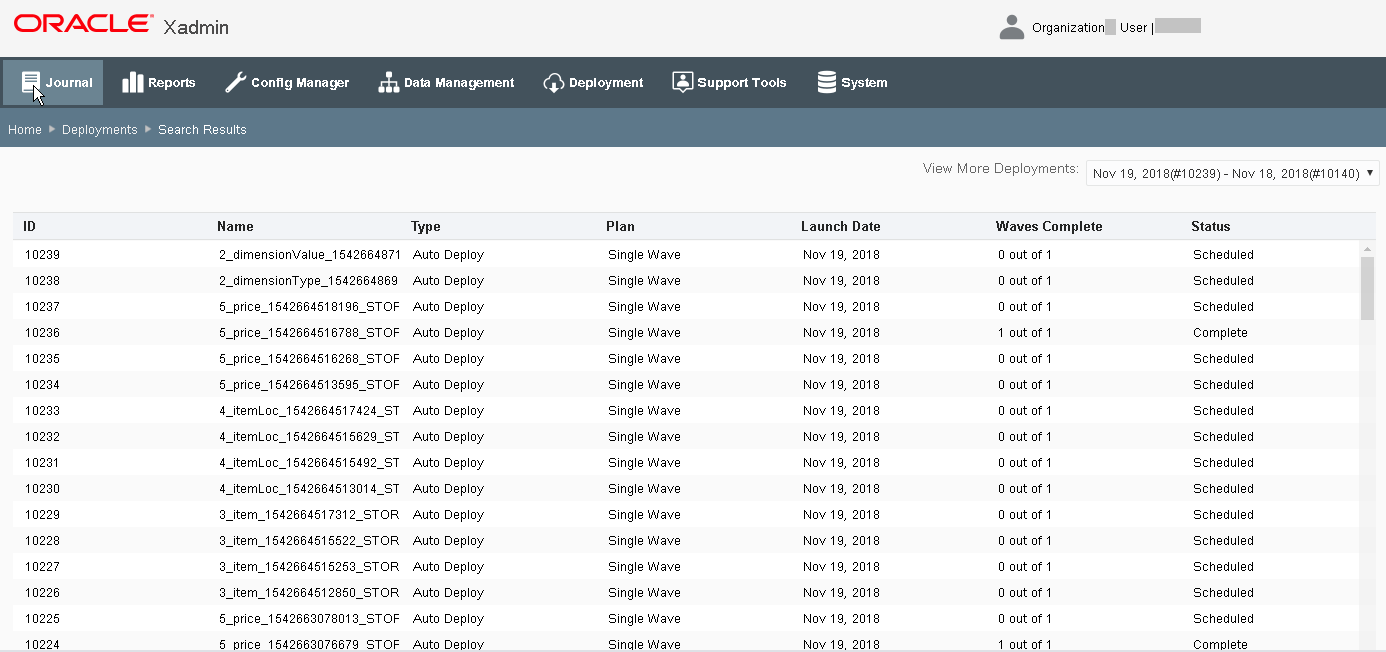Click Complete status for deployment 10236
This screenshot has height=652, width=1386.
click(x=1220, y=333)
